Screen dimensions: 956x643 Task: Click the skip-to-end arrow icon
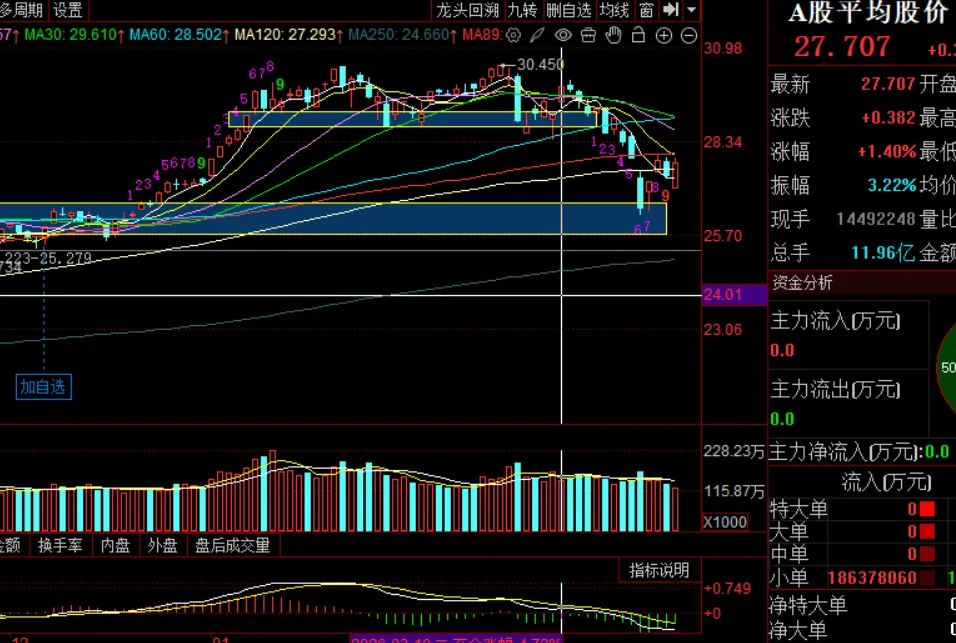pyautogui.click(x=671, y=9)
